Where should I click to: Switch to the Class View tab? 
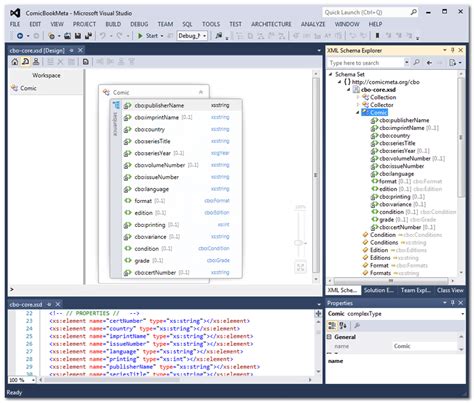450,290
